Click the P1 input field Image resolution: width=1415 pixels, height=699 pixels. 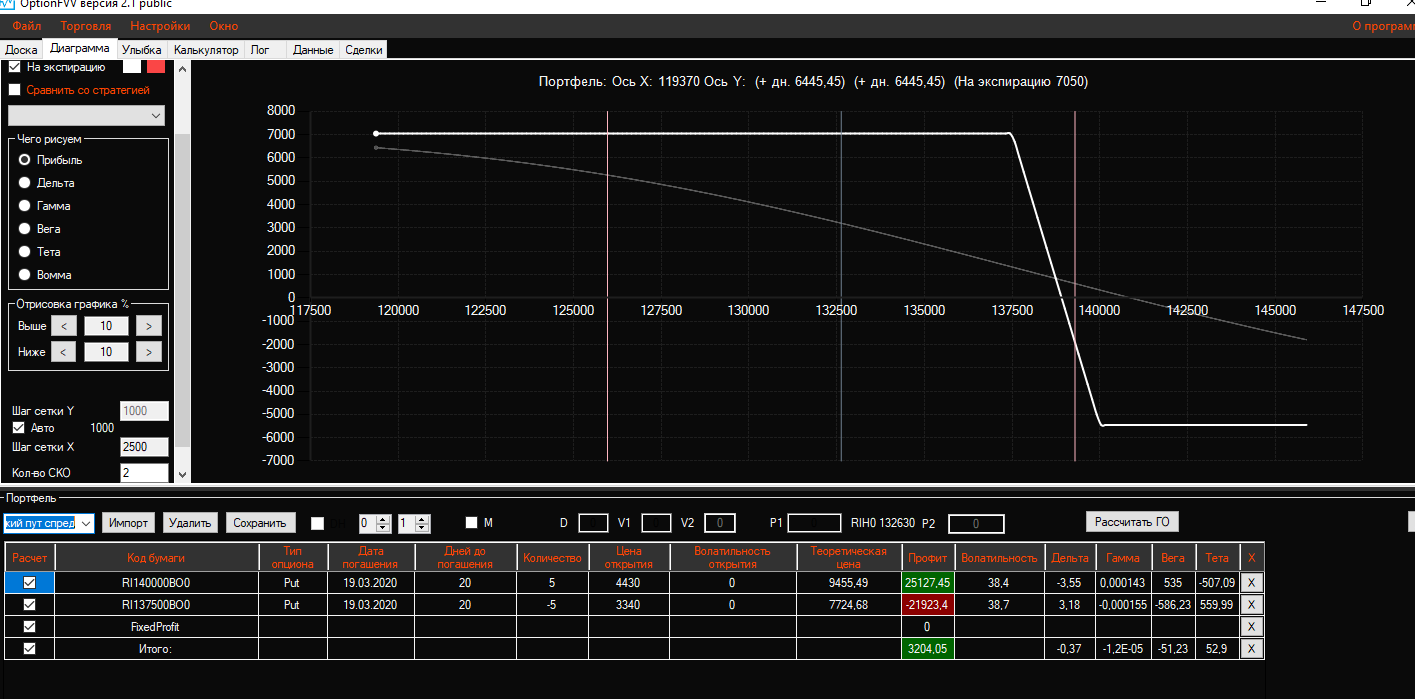pos(815,523)
